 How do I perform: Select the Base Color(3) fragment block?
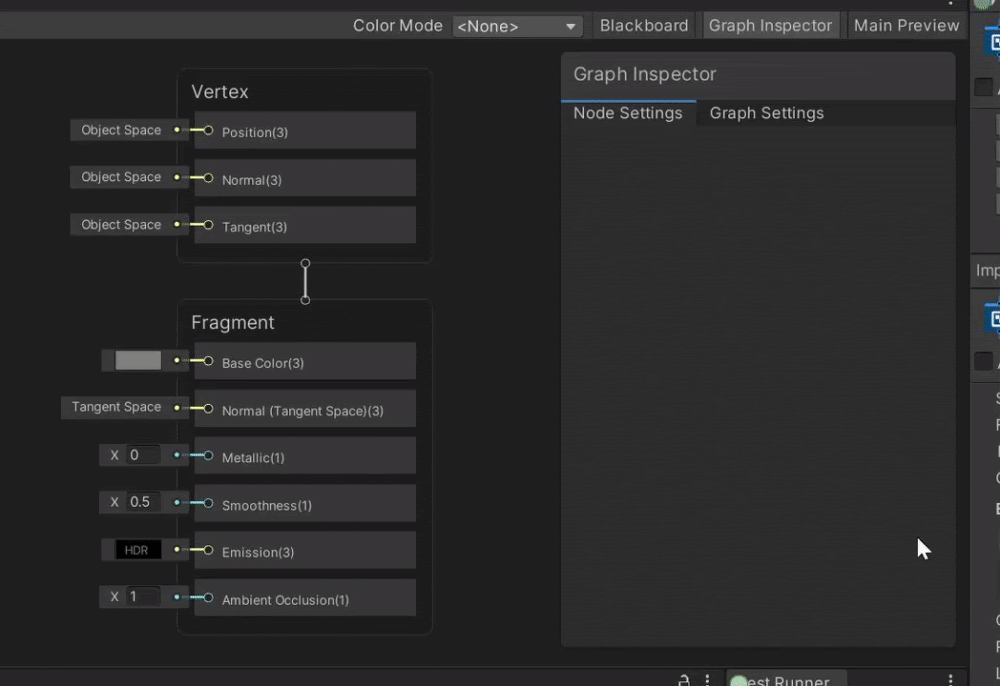click(305, 361)
